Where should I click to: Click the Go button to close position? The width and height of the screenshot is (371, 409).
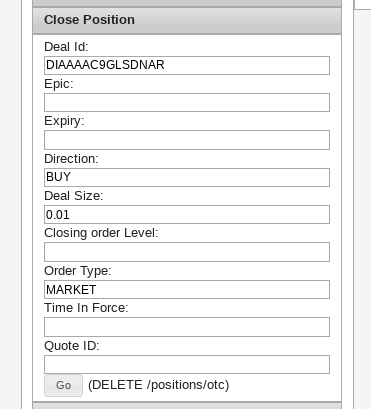pyautogui.click(x=63, y=385)
